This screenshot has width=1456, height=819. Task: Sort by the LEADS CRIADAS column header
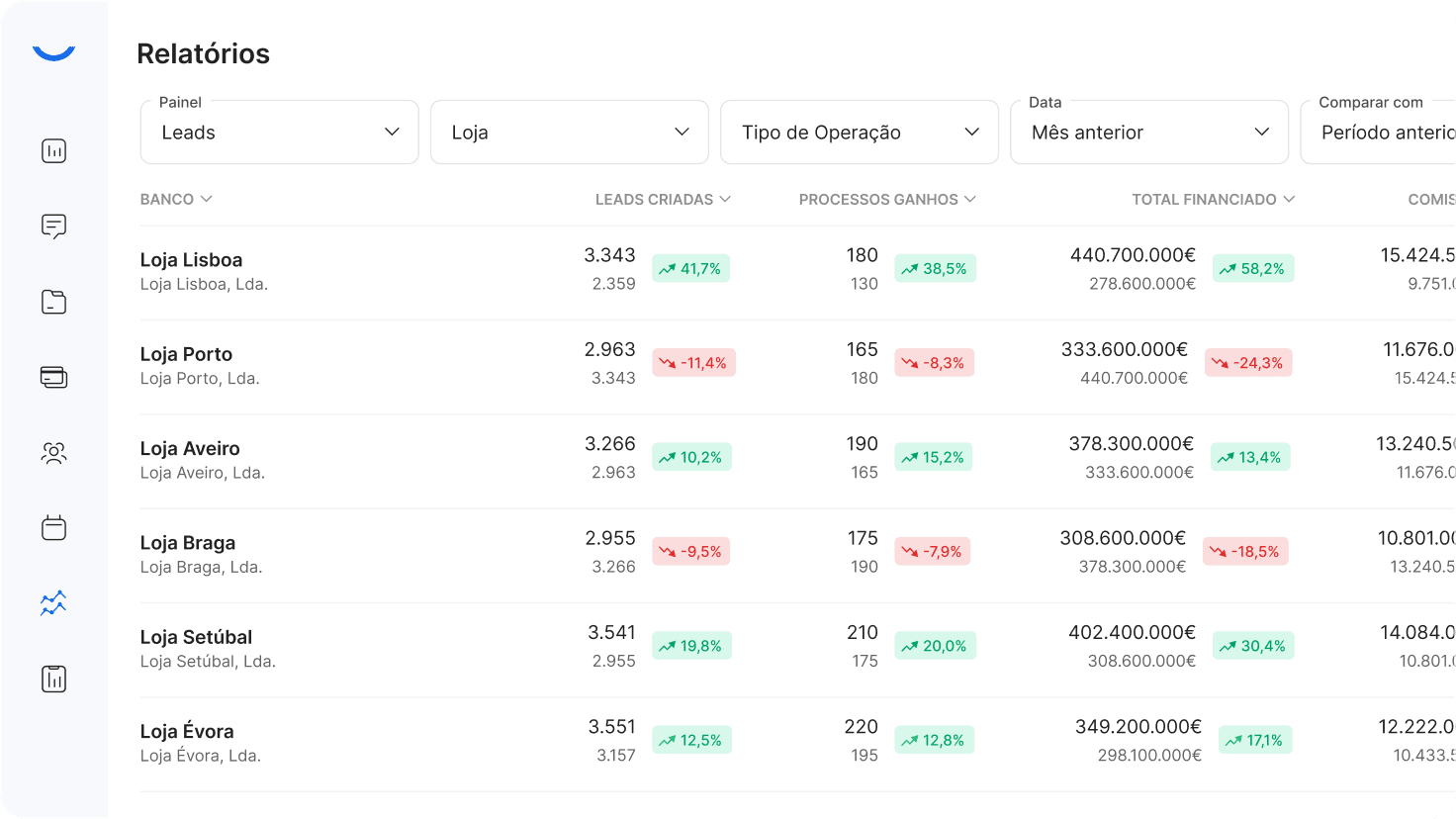pos(663,200)
